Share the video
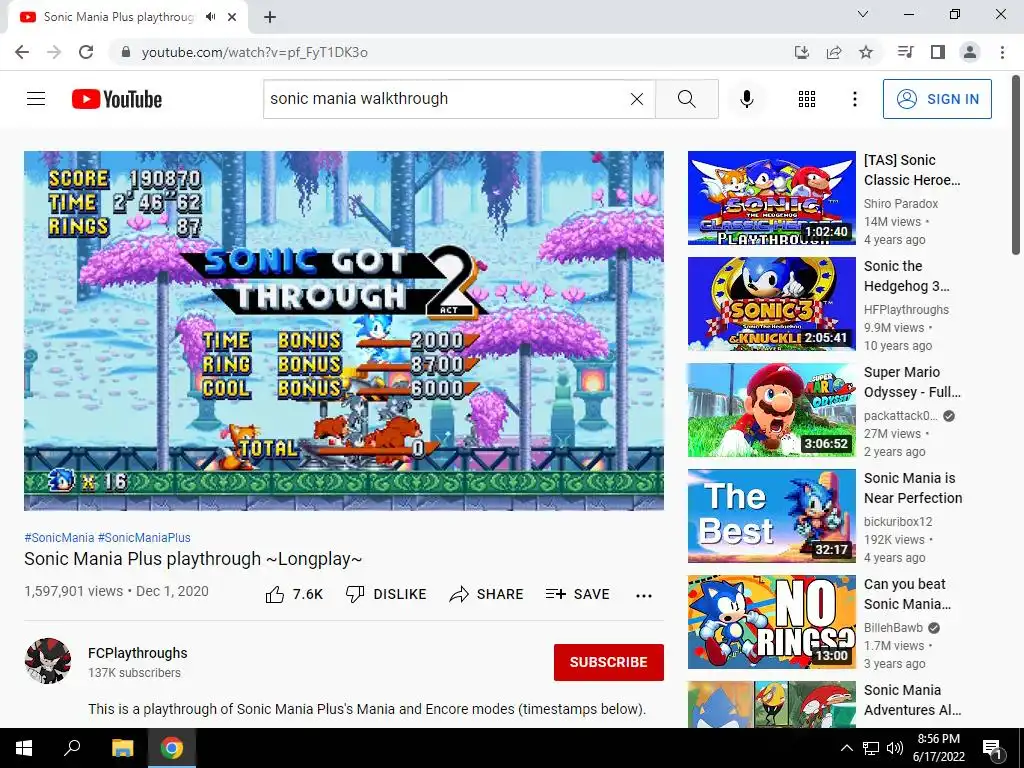Viewport: 1024px width, 768px height. [x=487, y=594]
